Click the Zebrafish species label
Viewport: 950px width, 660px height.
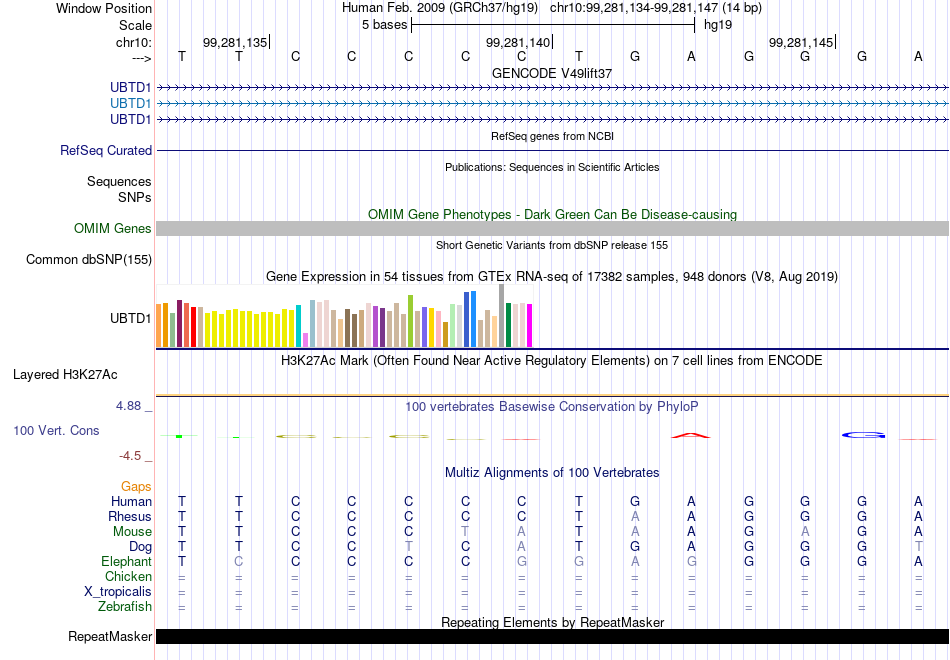pos(125,606)
